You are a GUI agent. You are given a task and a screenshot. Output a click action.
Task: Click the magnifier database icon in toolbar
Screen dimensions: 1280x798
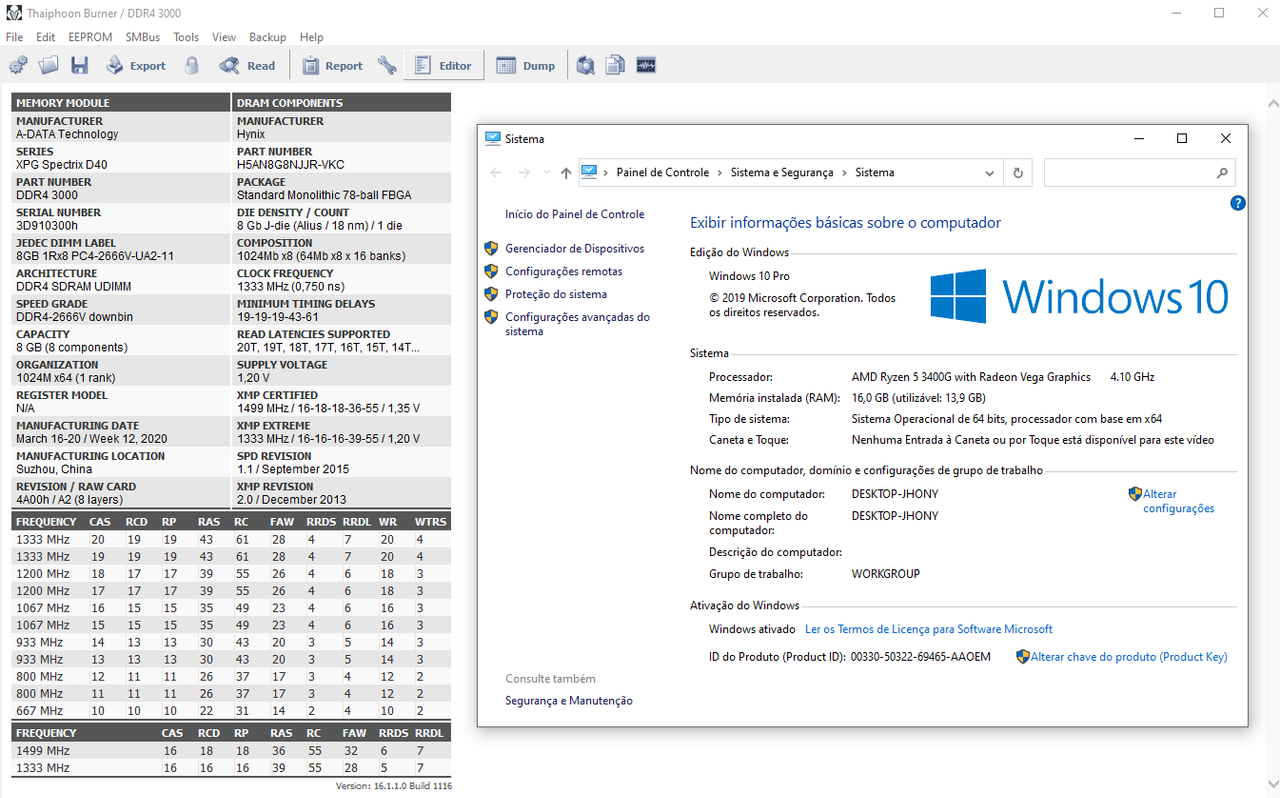tap(586, 66)
